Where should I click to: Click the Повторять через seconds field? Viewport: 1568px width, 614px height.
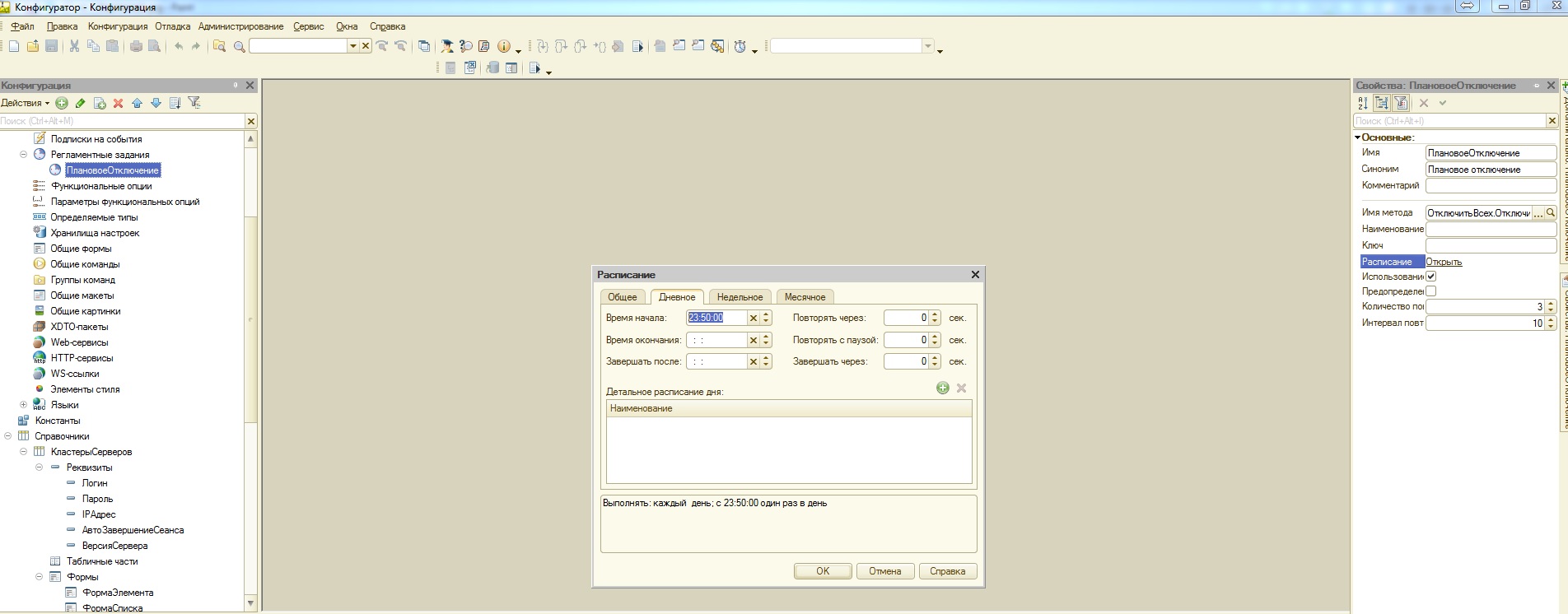(906, 318)
